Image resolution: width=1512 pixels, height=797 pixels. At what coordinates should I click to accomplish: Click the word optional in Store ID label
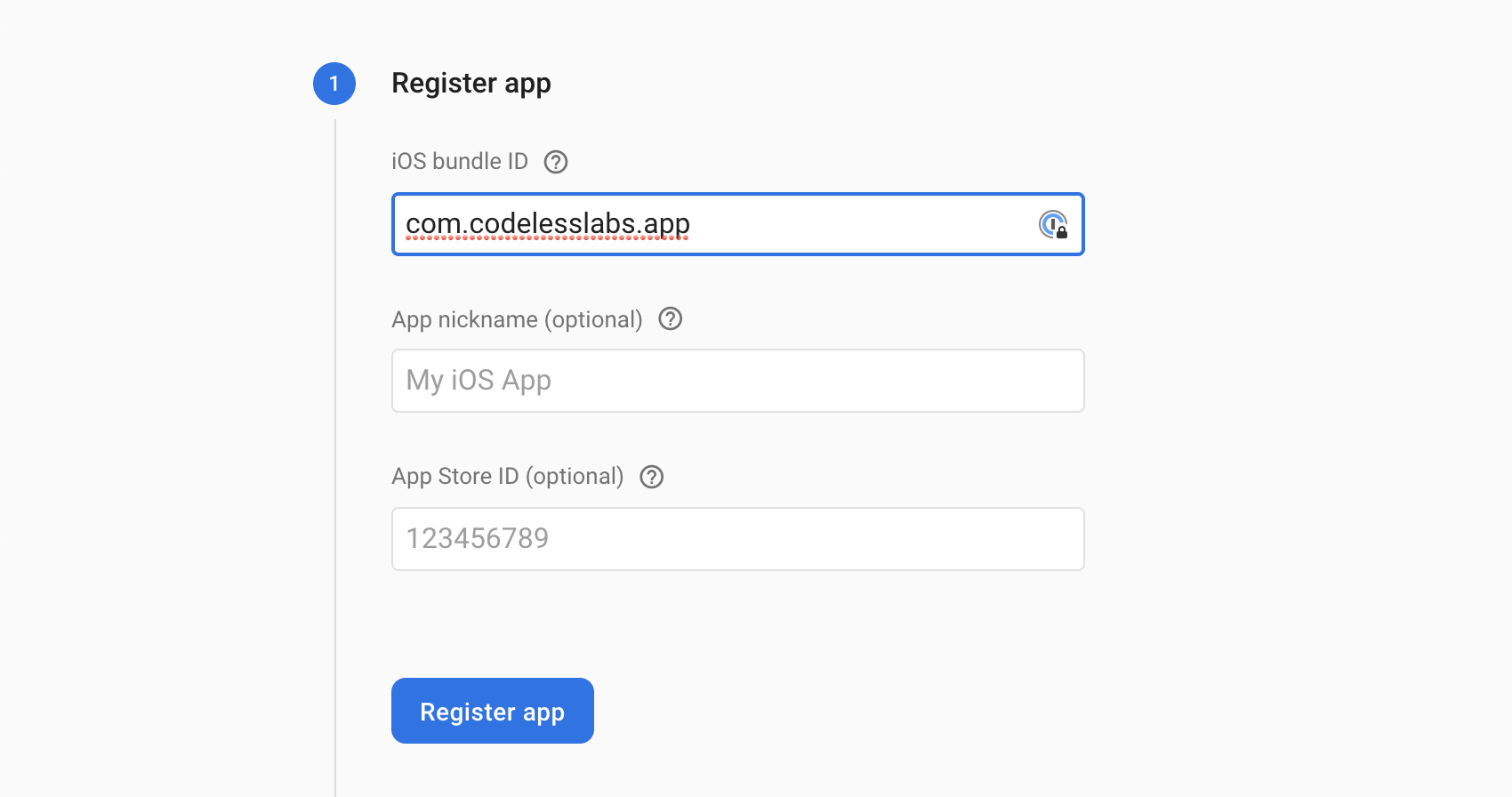click(x=575, y=477)
